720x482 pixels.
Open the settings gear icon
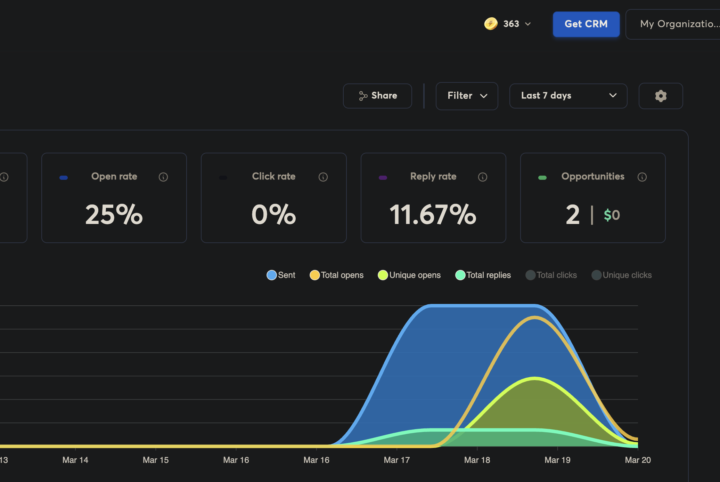click(660, 96)
